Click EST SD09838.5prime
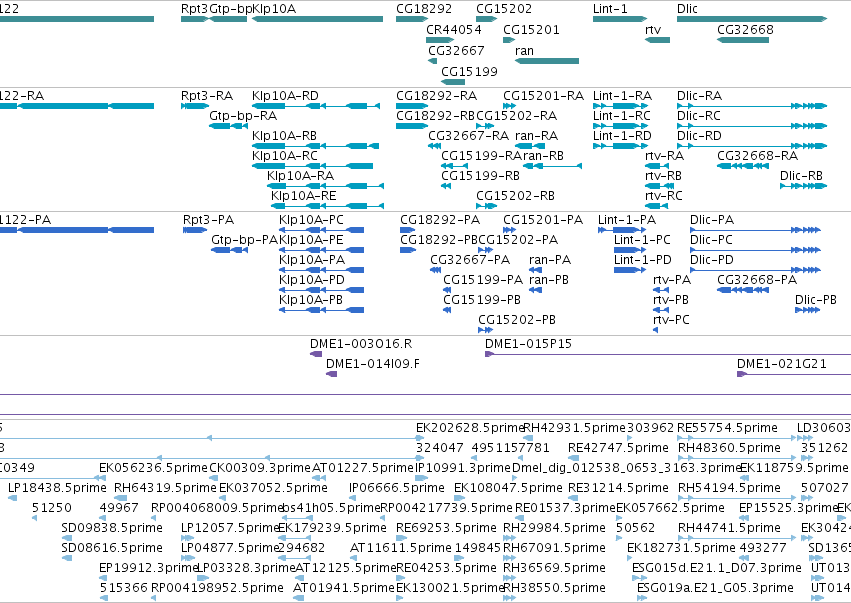 pyautogui.click(x=66, y=538)
